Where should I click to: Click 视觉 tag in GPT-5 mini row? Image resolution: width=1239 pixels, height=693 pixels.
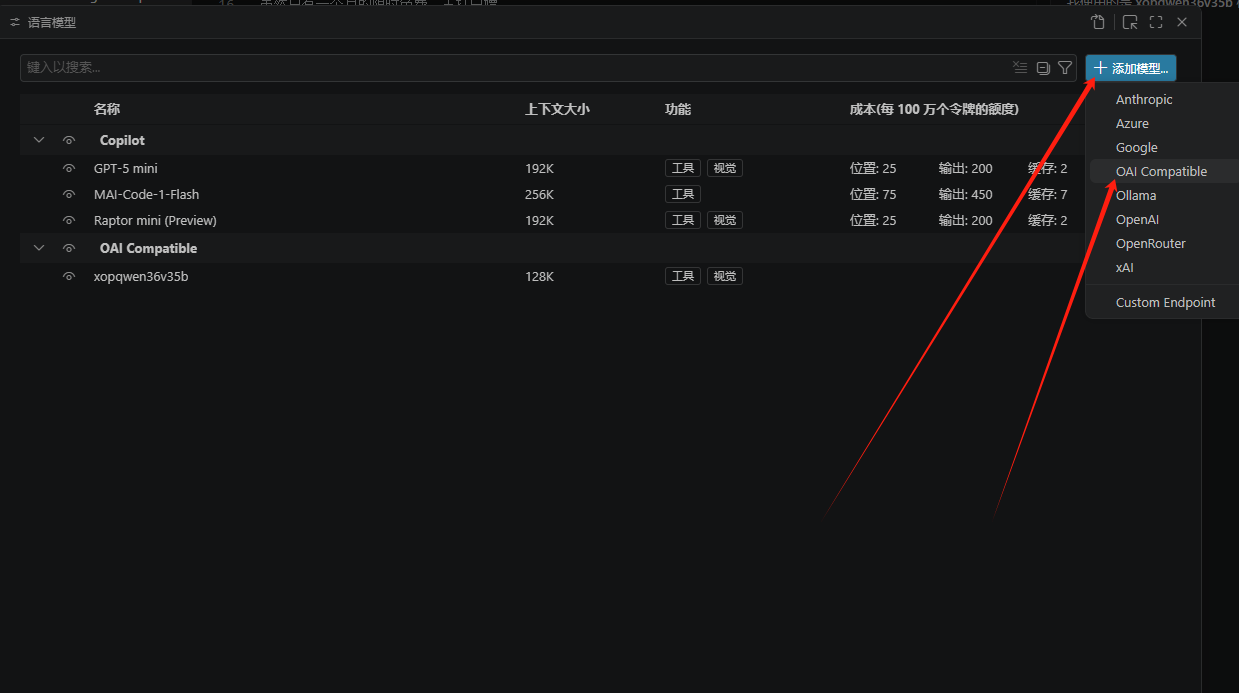click(x=725, y=169)
